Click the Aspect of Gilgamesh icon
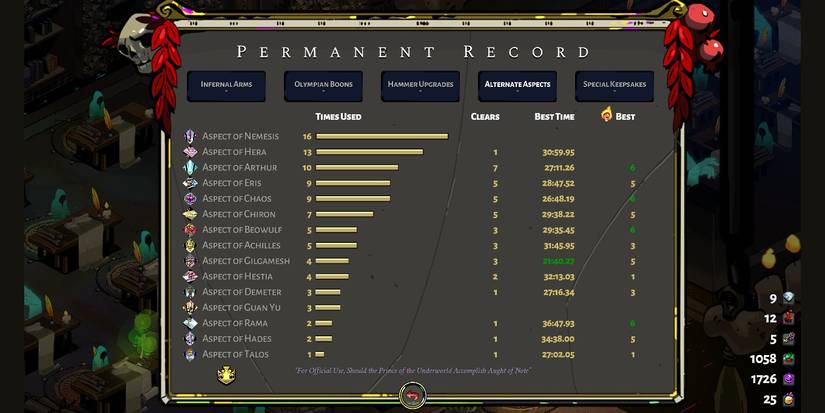This screenshot has height=413, width=825. [x=190, y=261]
